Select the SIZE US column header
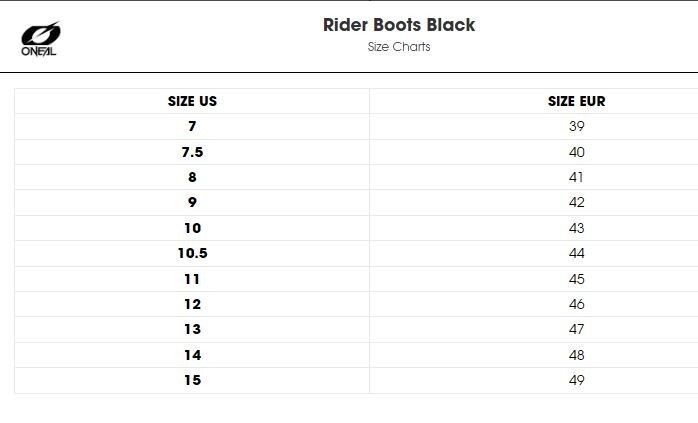The height and width of the screenshot is (423, 698). [192, 101]
